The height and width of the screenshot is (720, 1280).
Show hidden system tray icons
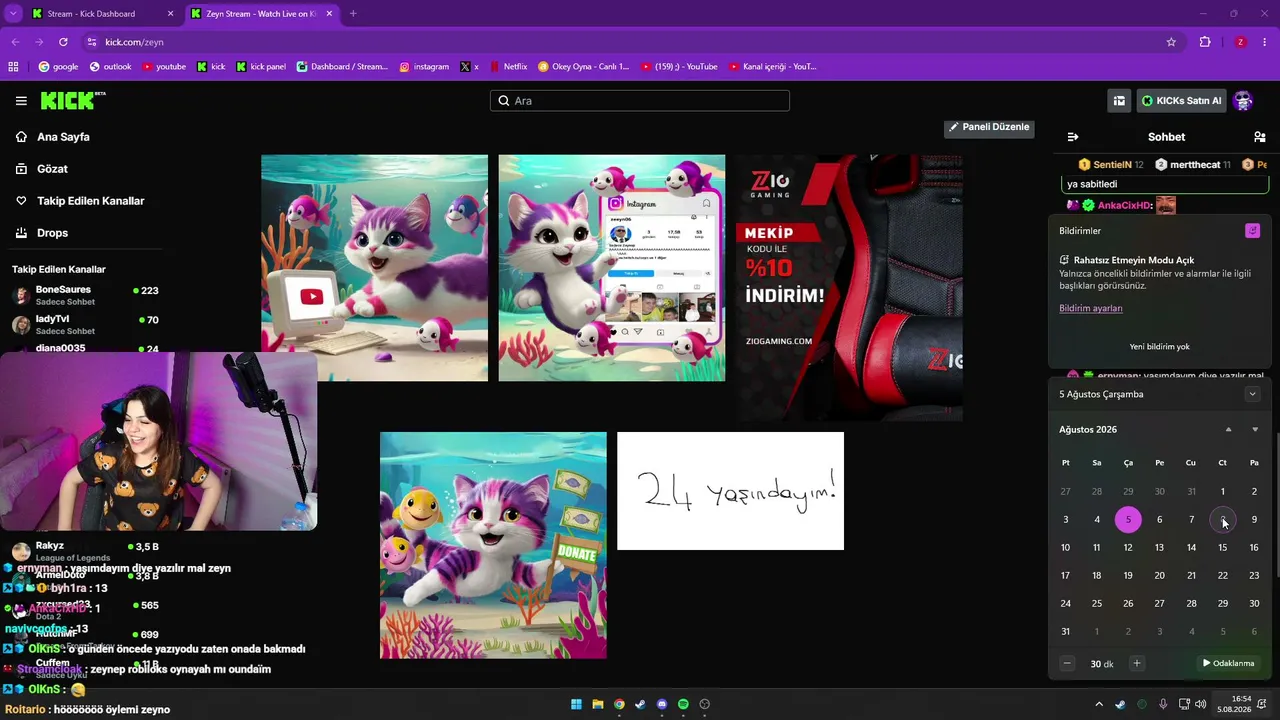[x=1100, y=704]
